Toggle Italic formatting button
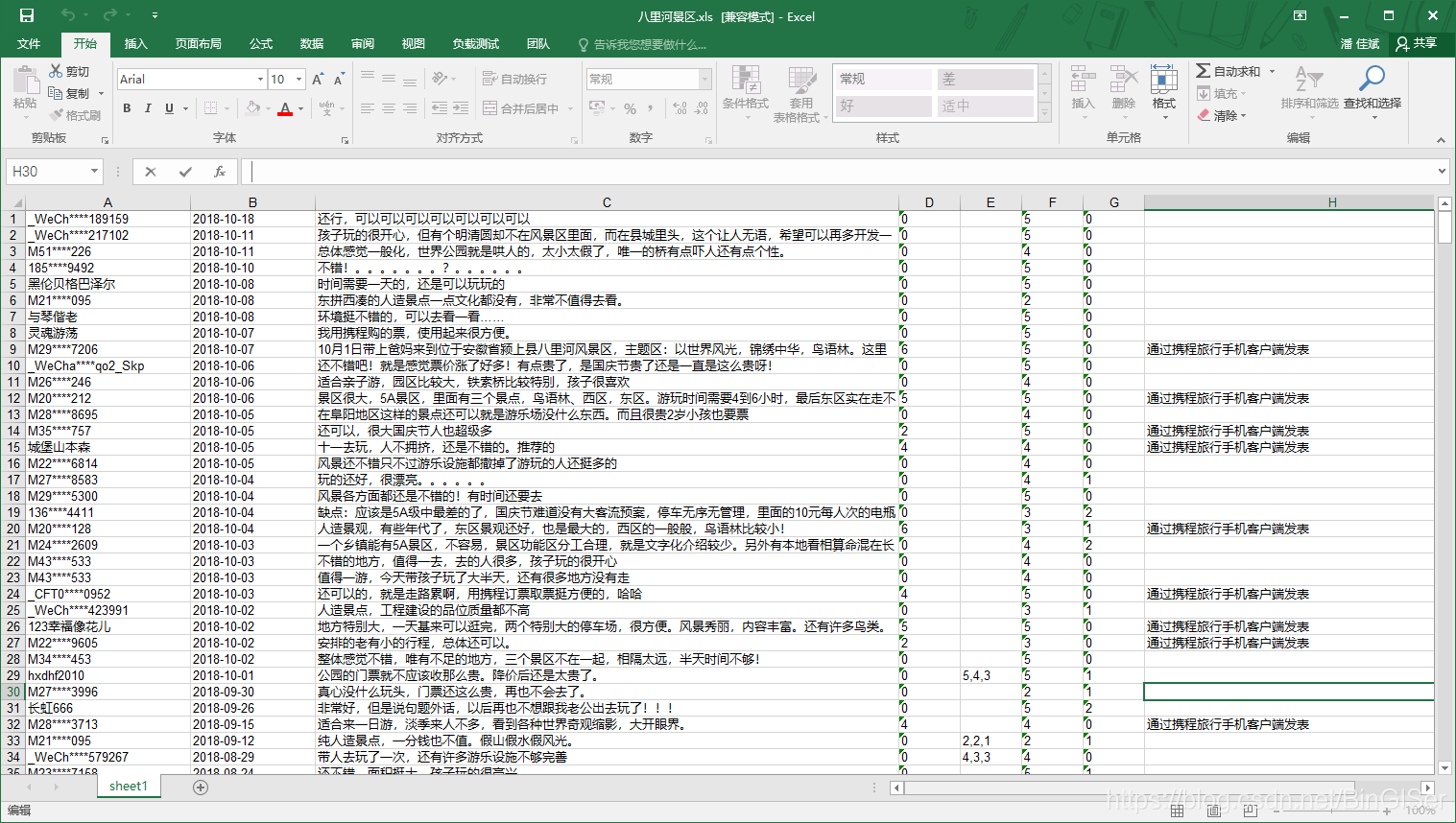1456x823 pixels. [148, 108]
